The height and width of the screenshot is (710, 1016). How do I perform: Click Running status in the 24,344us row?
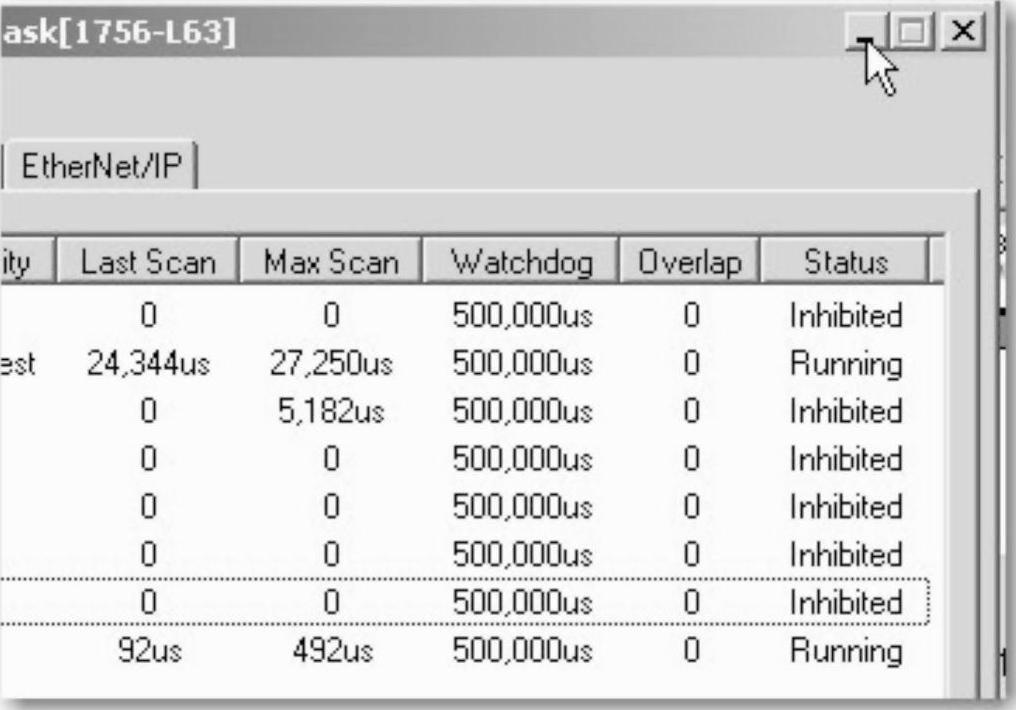(x=845, y=364)
